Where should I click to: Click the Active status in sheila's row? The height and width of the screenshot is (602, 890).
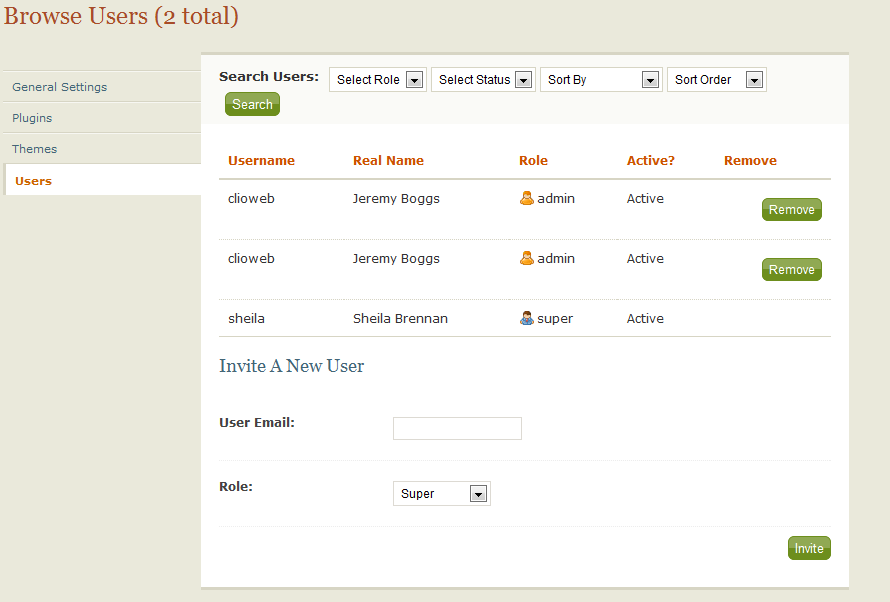click(645, 318)
